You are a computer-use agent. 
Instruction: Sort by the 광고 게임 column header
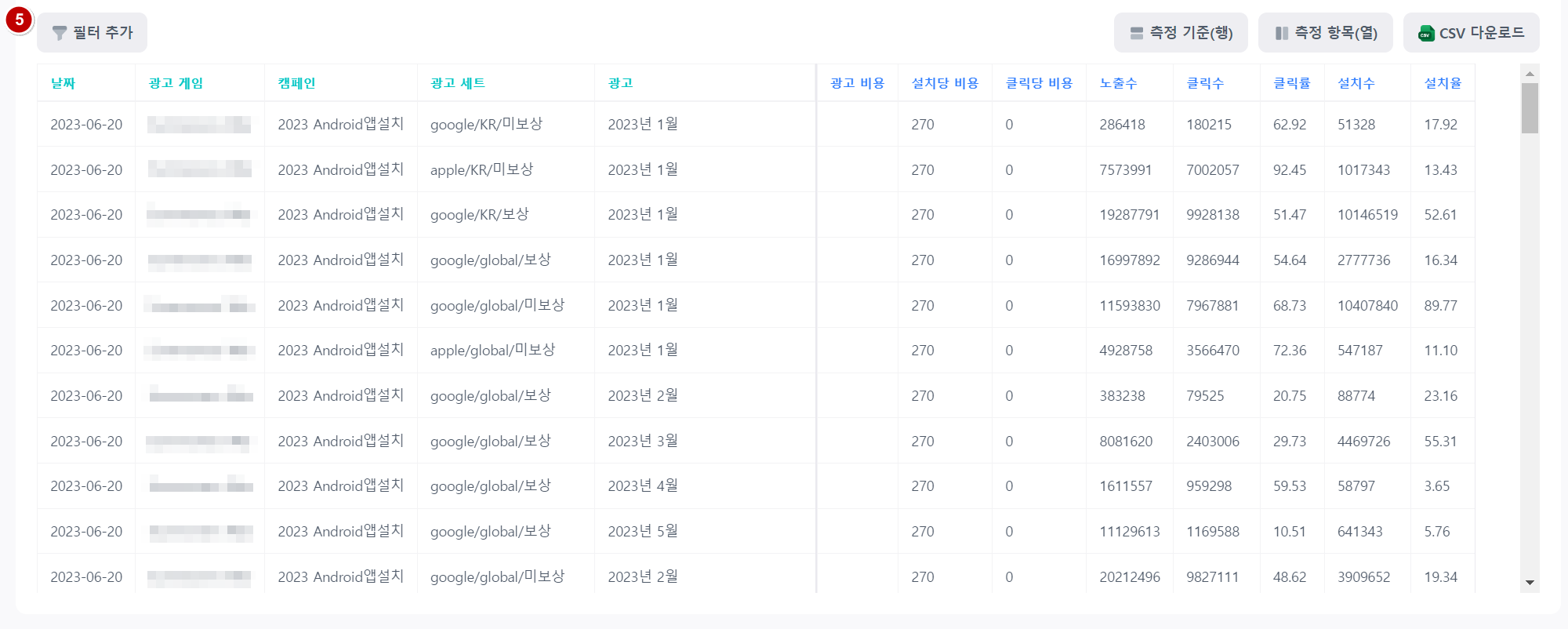176,83
